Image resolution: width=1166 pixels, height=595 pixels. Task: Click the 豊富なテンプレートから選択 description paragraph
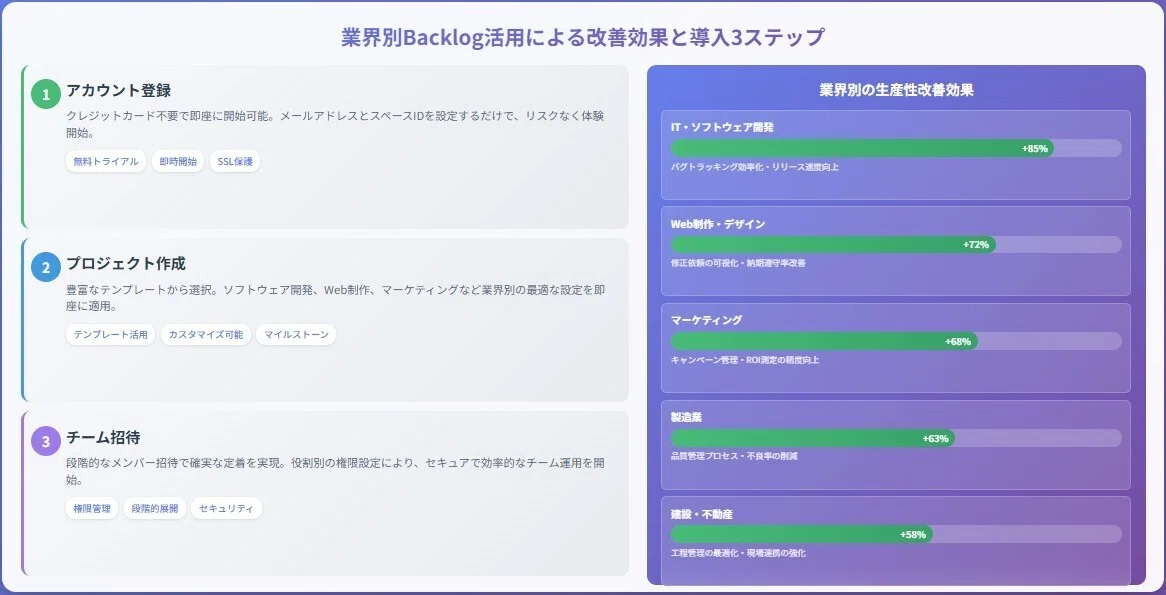coord(335,298)
